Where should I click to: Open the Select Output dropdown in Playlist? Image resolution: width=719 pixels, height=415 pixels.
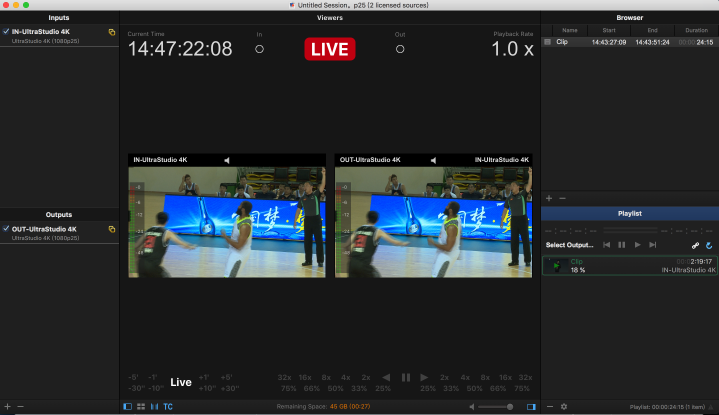coord(569,245)
